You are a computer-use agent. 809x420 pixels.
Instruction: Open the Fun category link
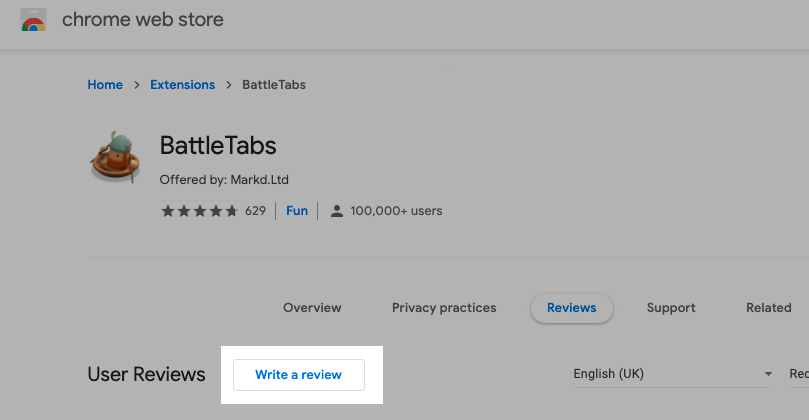[297, 211]
